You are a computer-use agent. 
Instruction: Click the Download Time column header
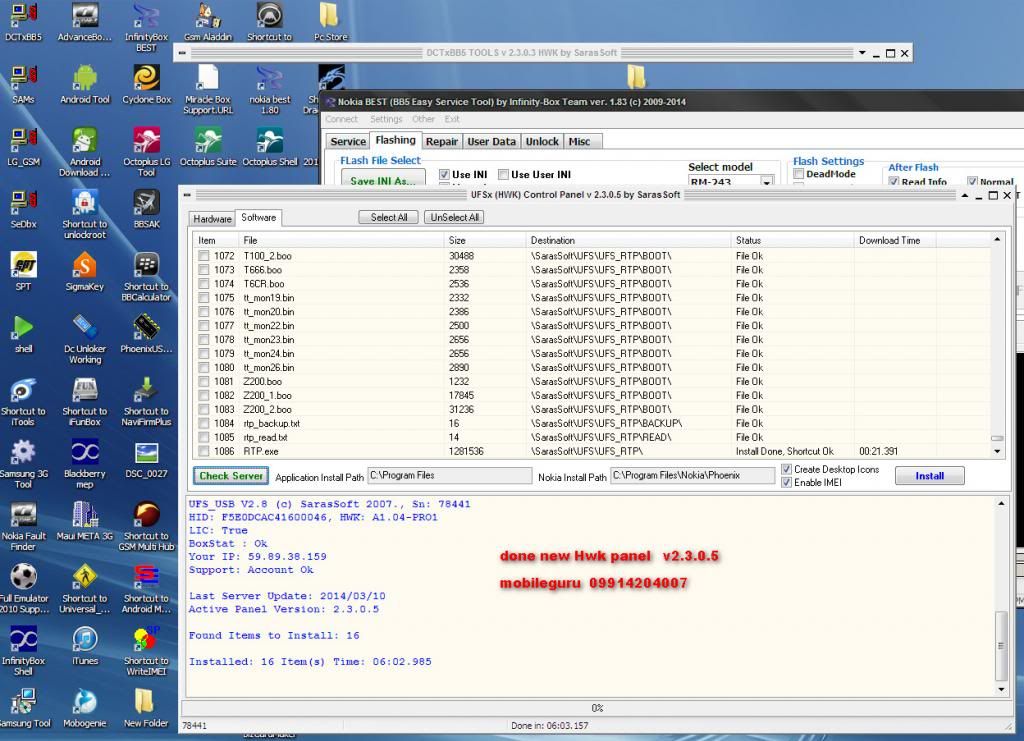pos(895,240)
